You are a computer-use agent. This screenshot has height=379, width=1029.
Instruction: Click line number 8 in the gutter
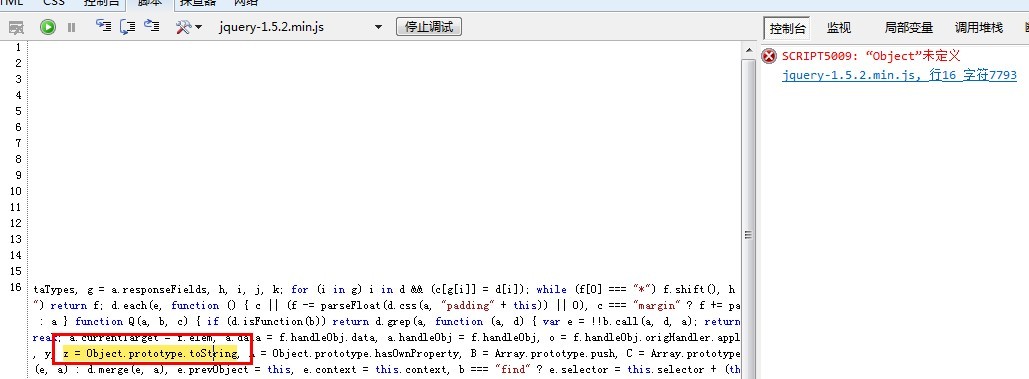(18, 159)
